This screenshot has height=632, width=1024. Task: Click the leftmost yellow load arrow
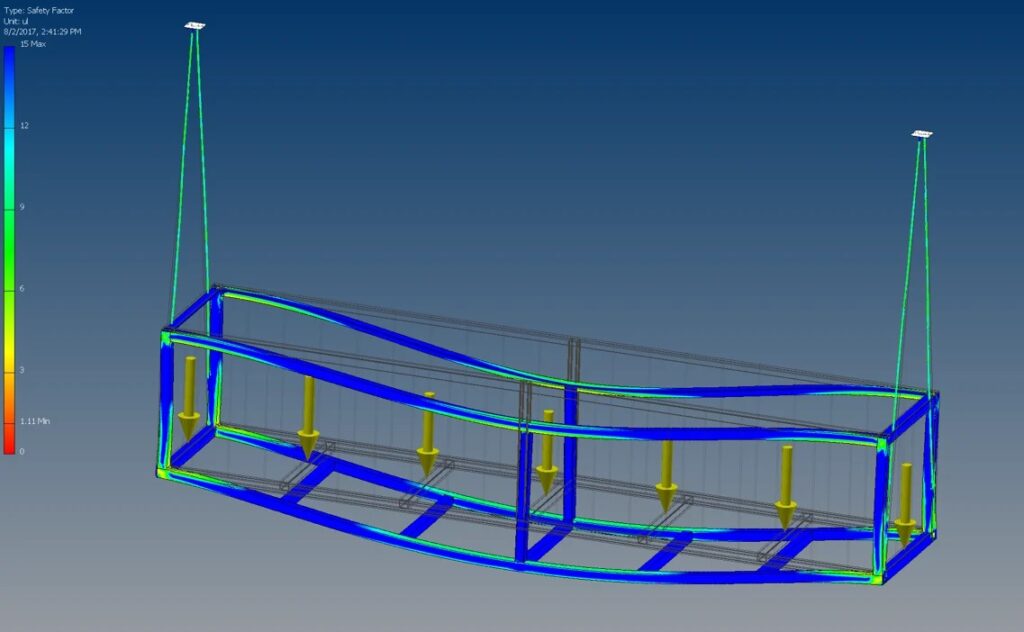[189, 397]
